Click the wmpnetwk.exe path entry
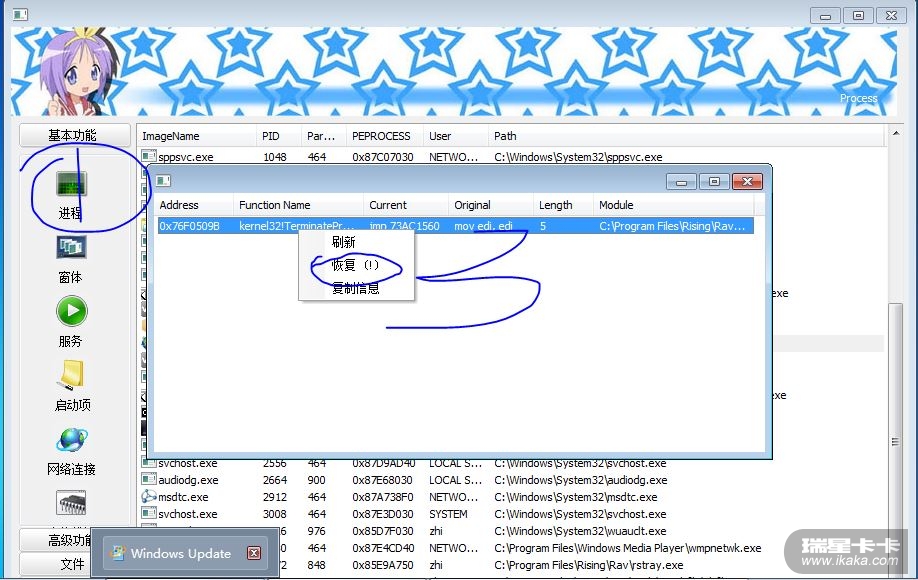918x580 pixels. [x=628, y=548]
